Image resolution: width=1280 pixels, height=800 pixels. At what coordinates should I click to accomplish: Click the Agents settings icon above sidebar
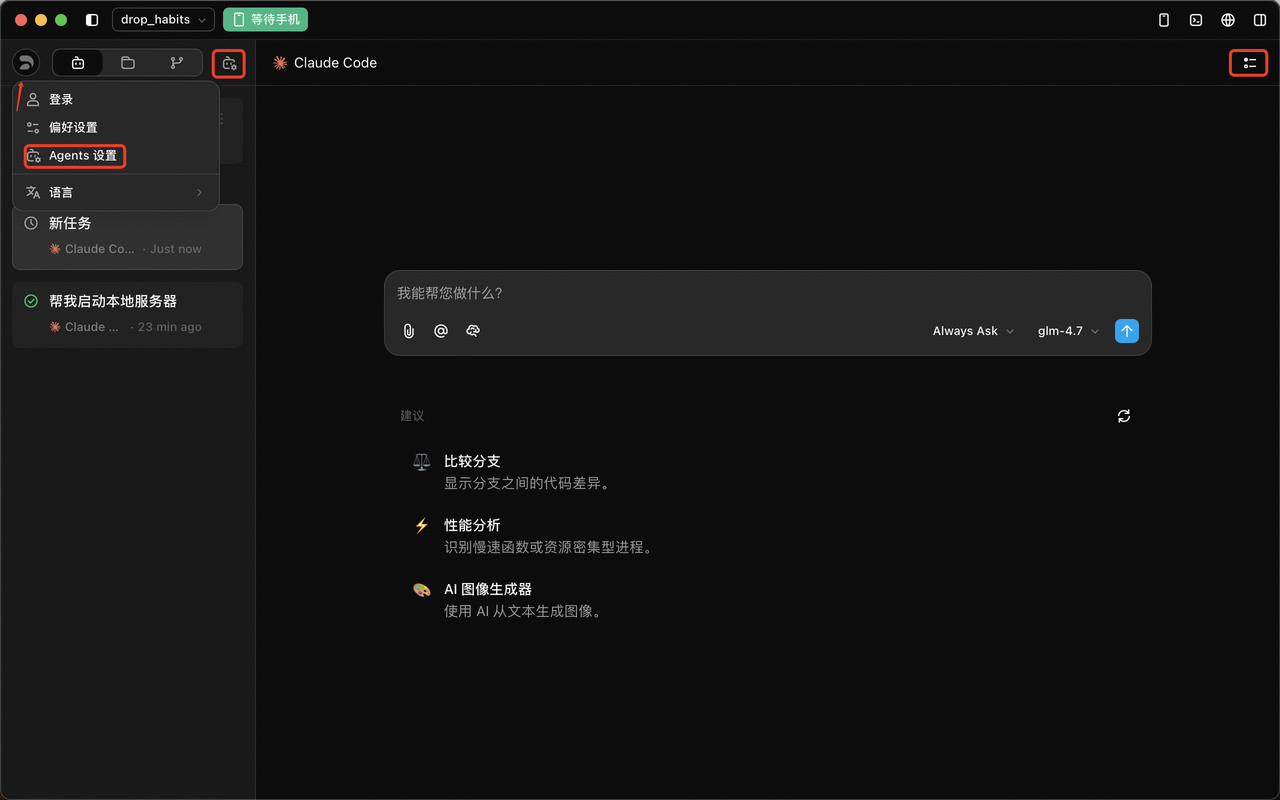[229, 64]
